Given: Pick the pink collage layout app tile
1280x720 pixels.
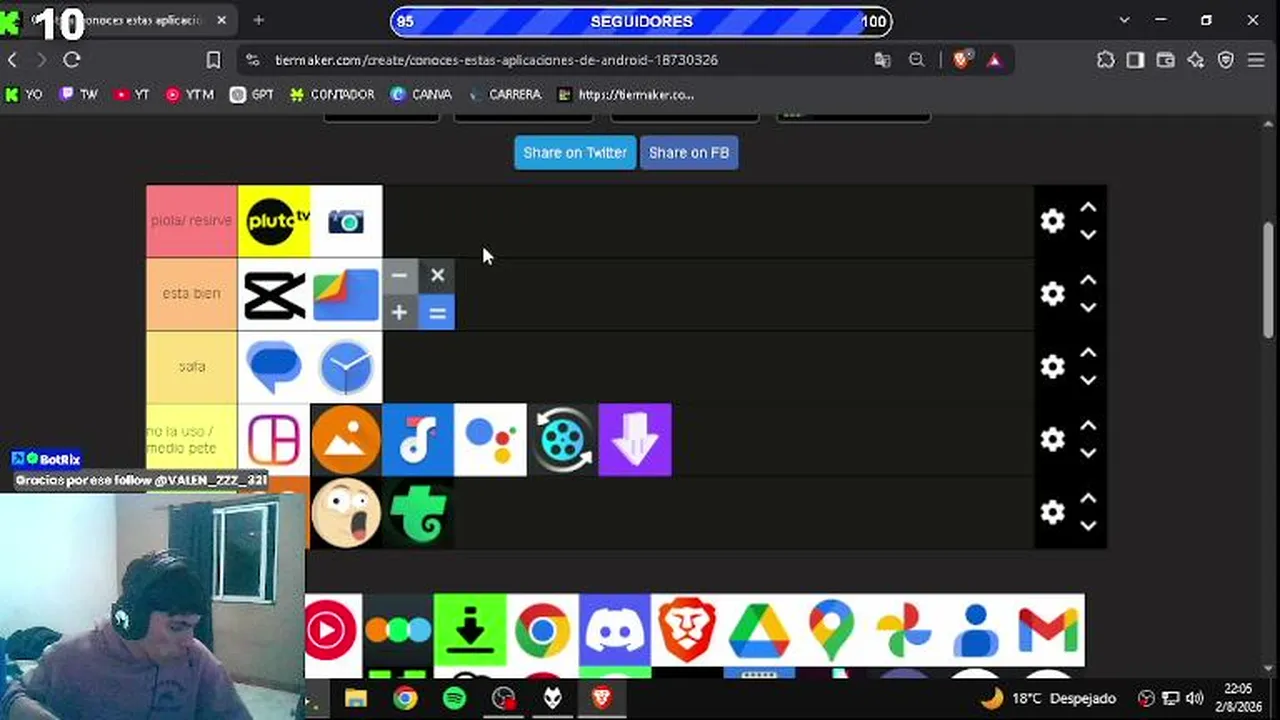Looking at the screenshot, I should tap(274, 440).
